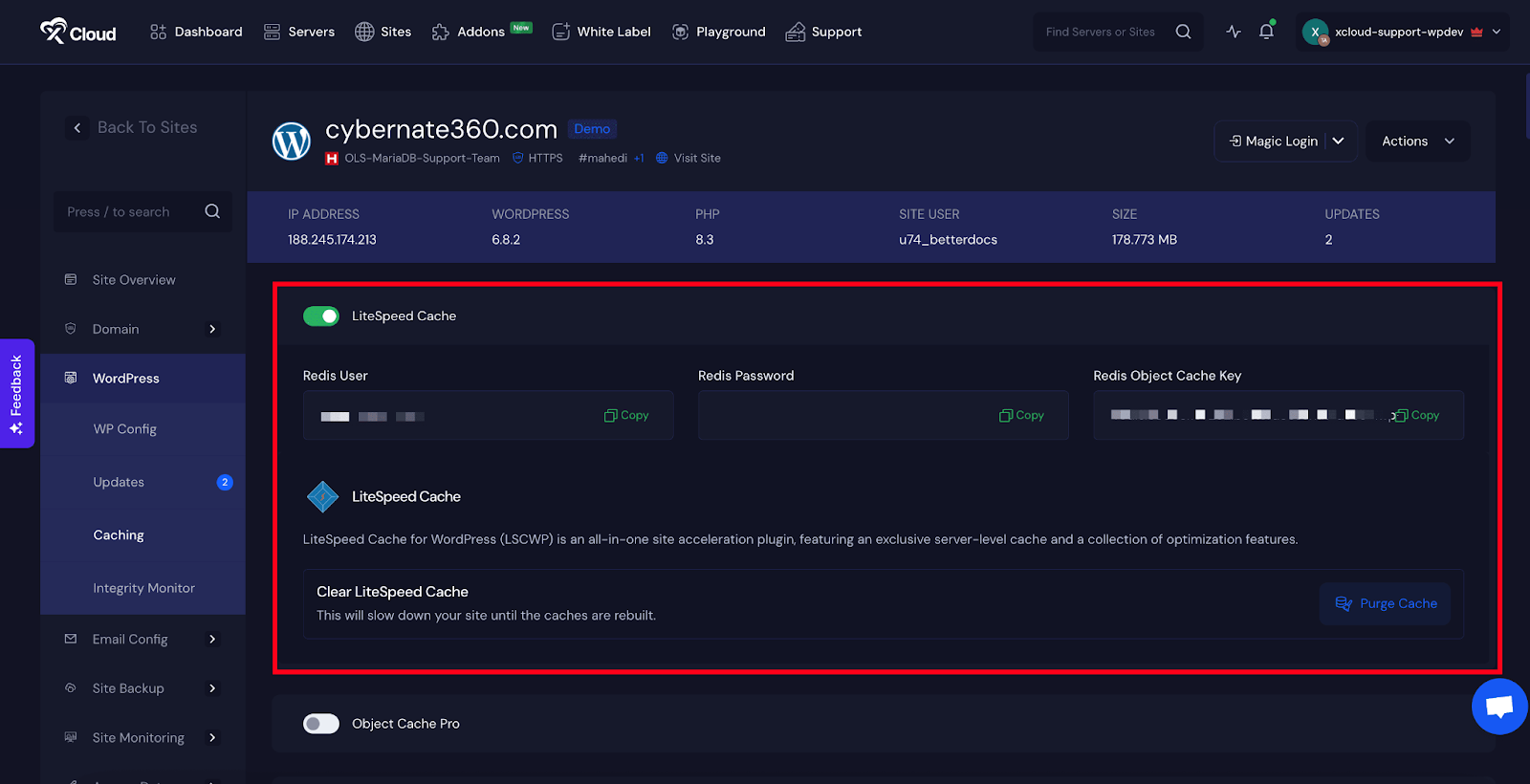Disable the LiteSpeed Cache toggle
1530x784 pixels.
(x=321, y=316)
